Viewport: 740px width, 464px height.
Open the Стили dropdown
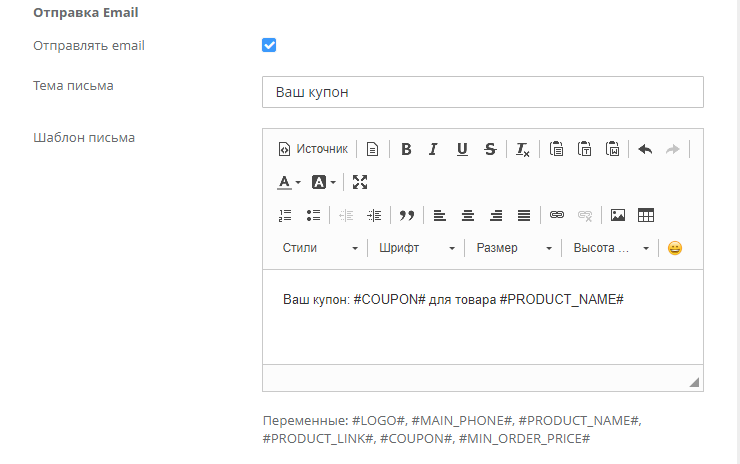tap(320, 248)
